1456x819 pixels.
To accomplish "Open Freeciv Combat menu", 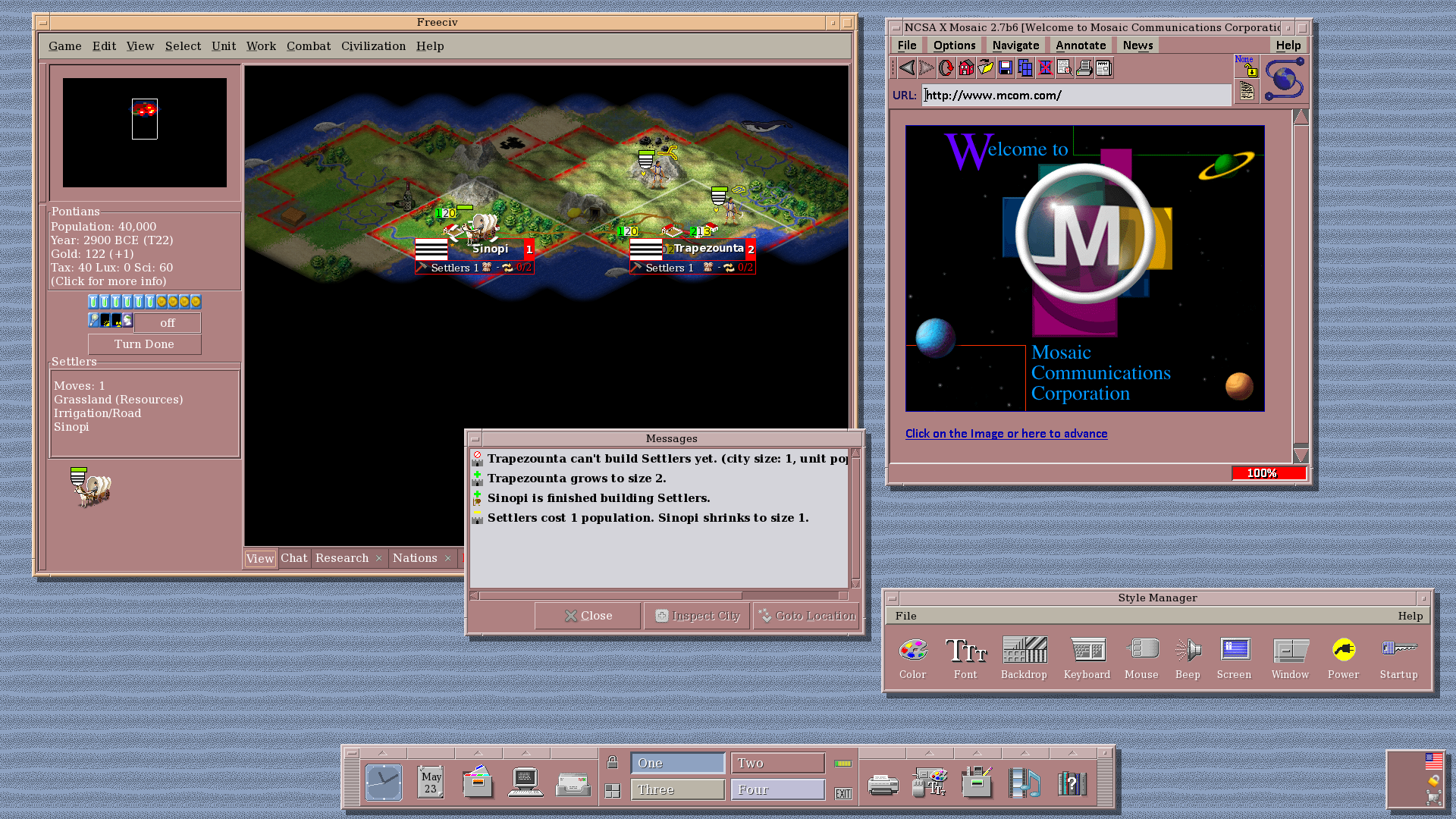I will click(x=309, y=46).
